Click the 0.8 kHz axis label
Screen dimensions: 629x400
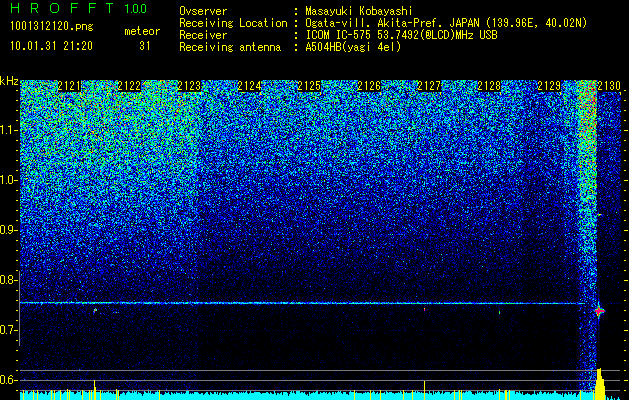[x=8, y=280]
